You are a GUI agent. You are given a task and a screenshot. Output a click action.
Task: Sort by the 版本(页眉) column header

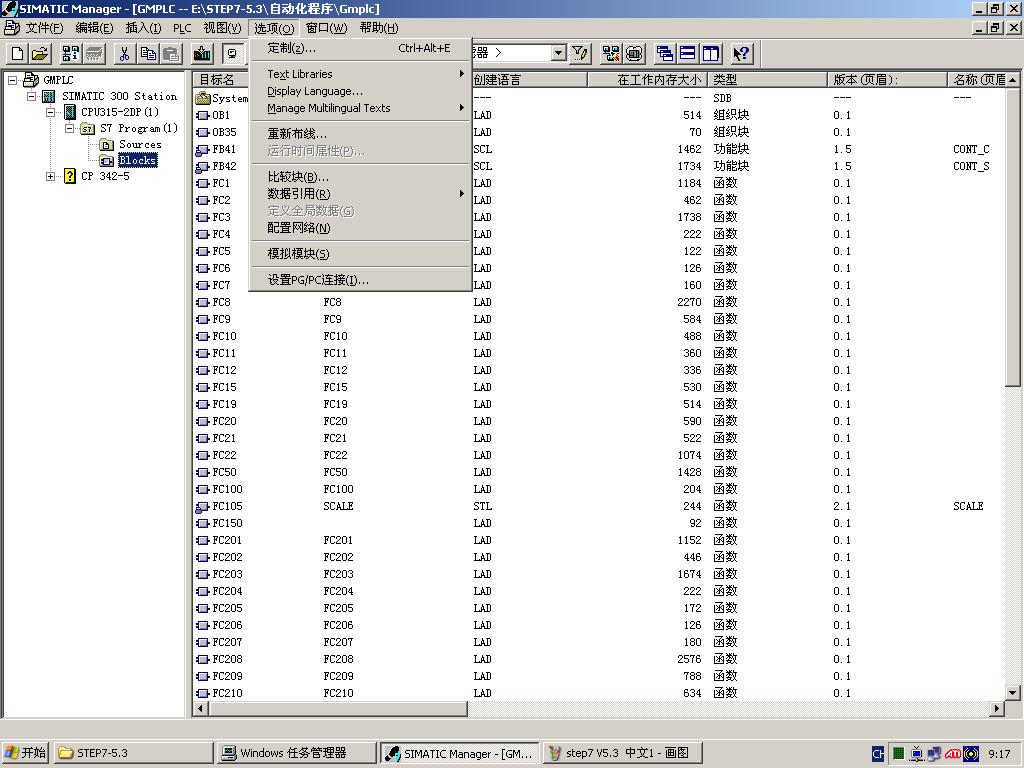[x=887, y=80]
